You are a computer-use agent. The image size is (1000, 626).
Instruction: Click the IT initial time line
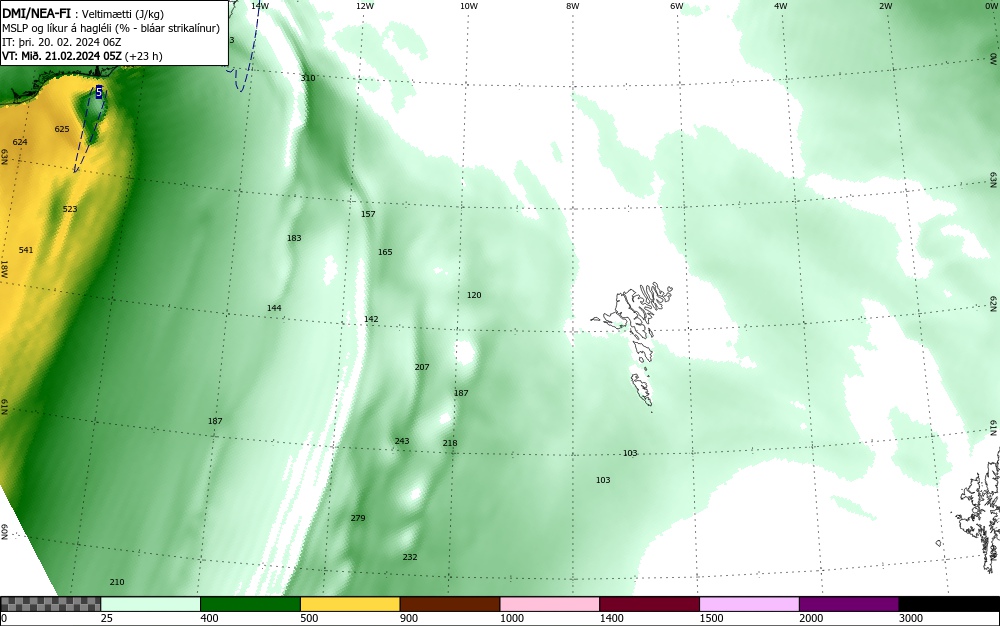(x=62, y=42)
